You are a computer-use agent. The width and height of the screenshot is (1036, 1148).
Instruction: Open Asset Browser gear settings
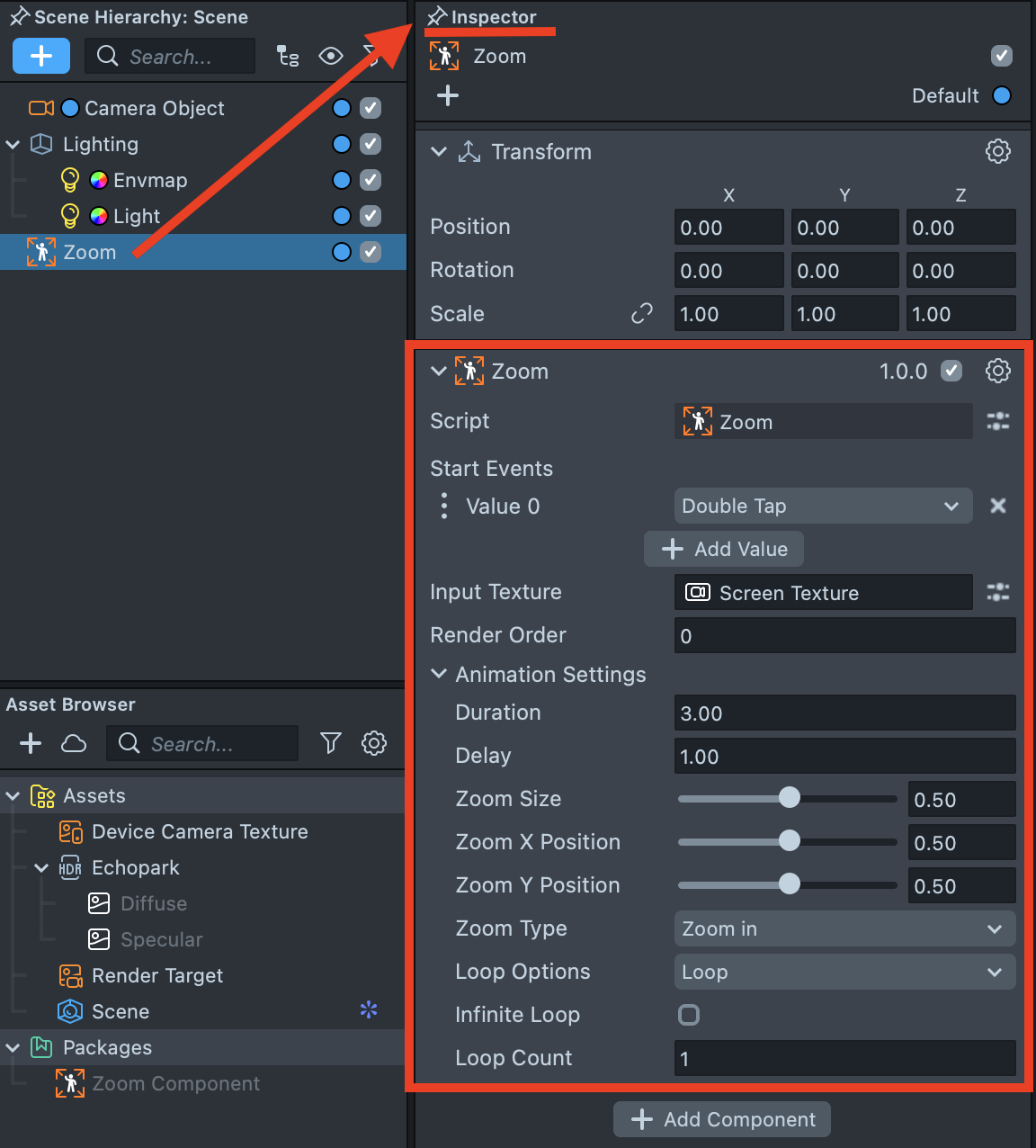point(374,743)
